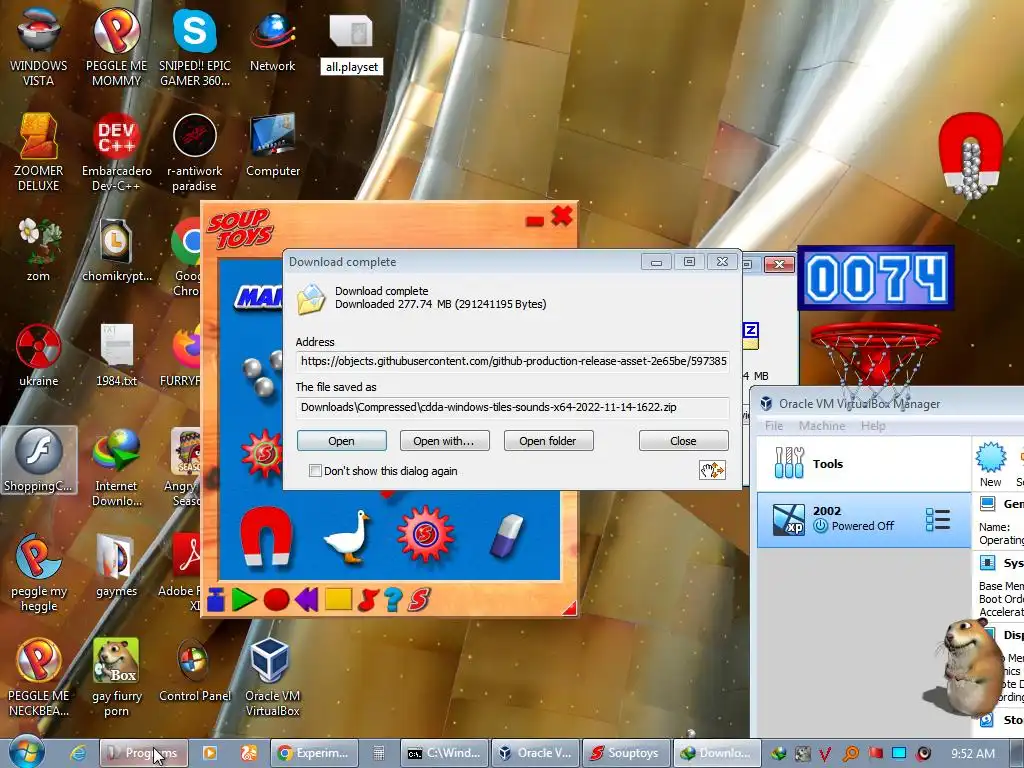
Task: Click the file saved as path field
Action: [513, 407]
